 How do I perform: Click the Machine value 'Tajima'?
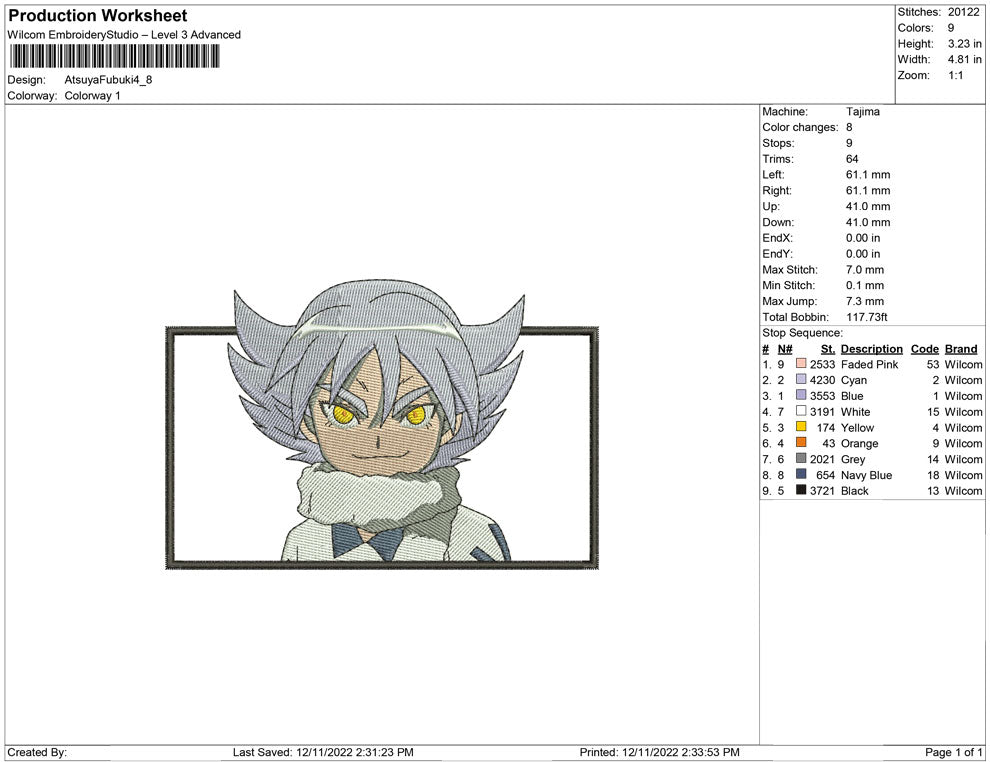click(862, 112)
